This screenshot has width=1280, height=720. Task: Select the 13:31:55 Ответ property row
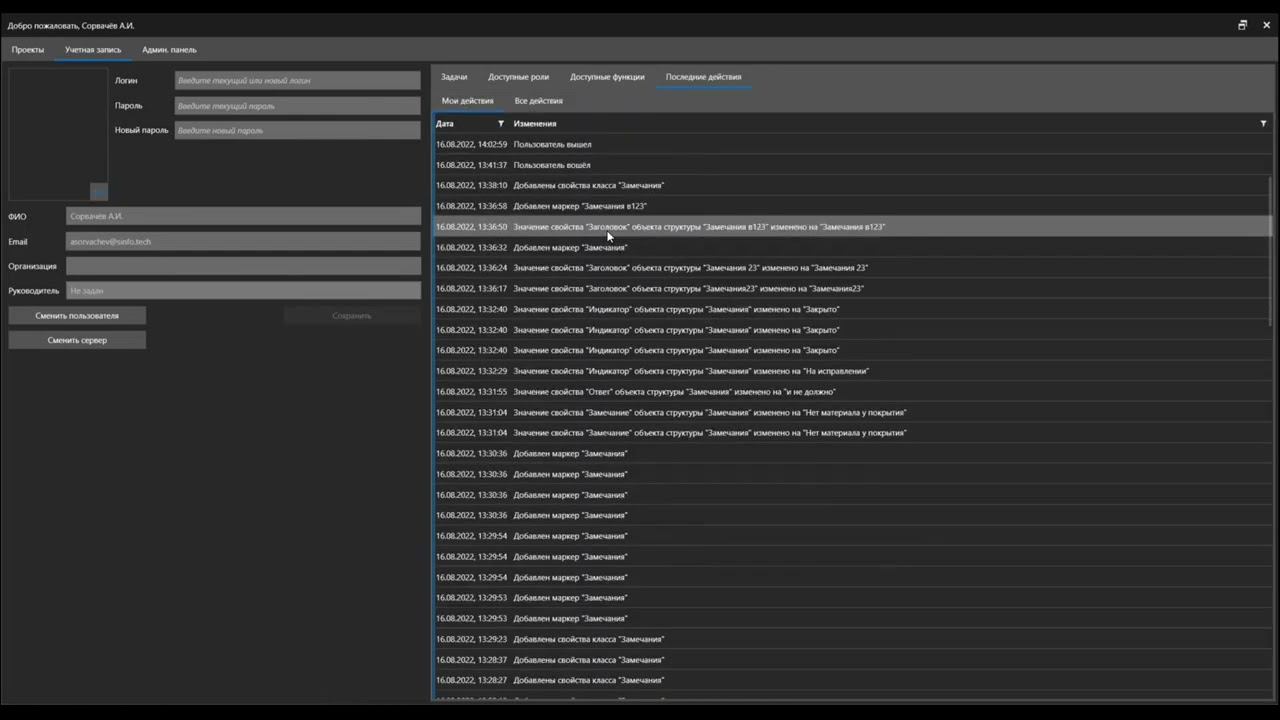tap(853, 392)
